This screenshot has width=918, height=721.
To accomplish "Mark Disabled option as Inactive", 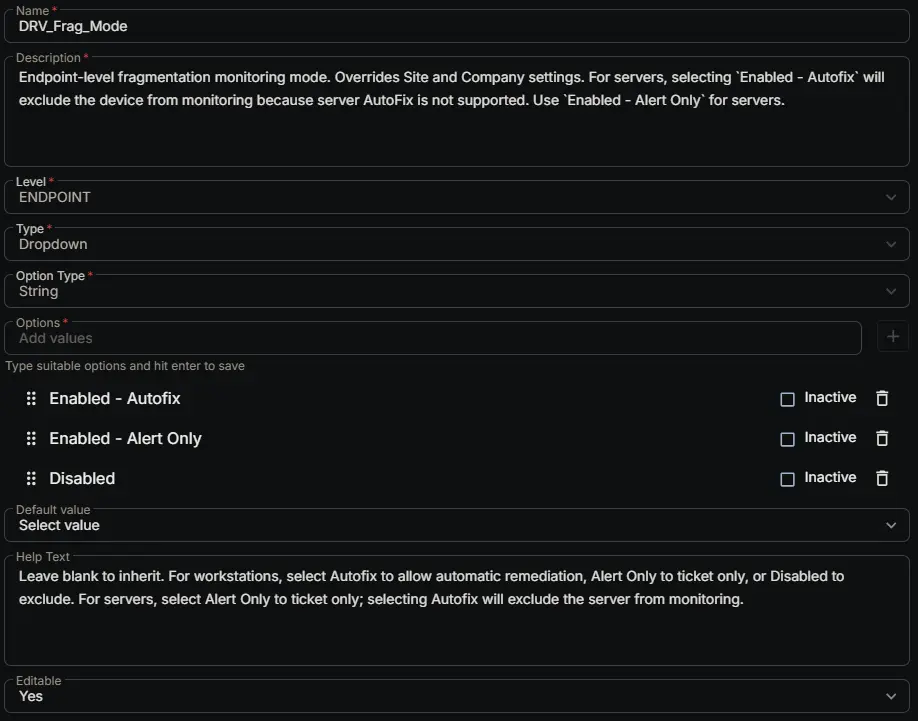I will [787, 479].
